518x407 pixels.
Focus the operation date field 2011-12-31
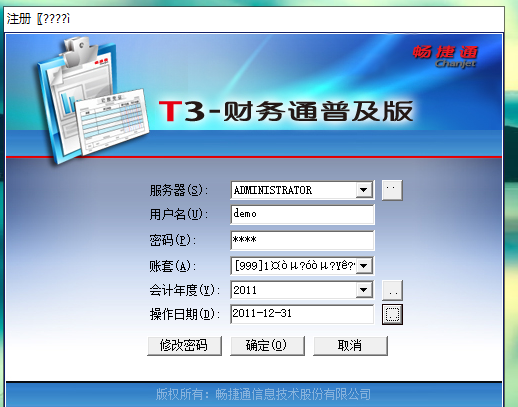click(302, 314)
